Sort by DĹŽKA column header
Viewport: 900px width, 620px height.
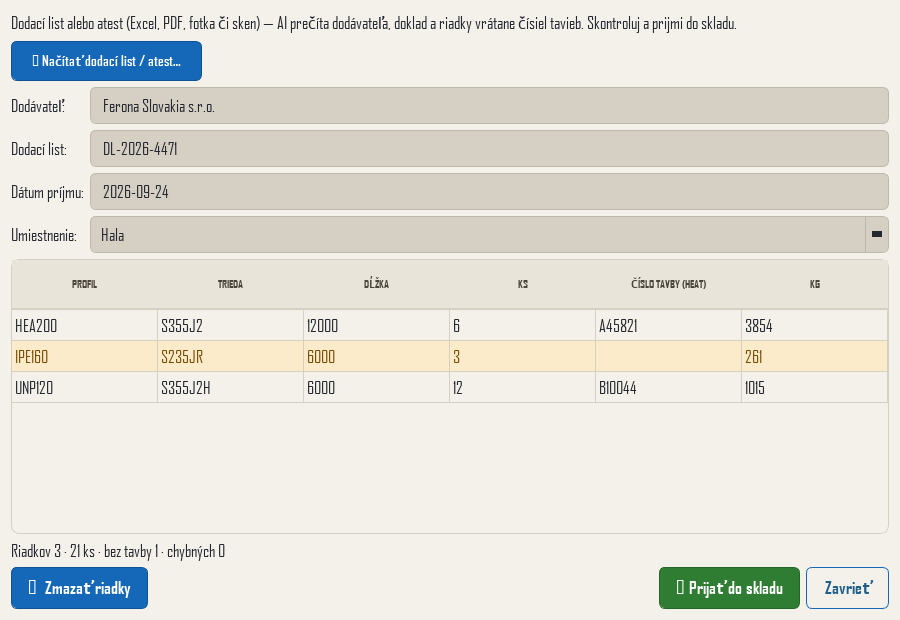coord(377,284)
